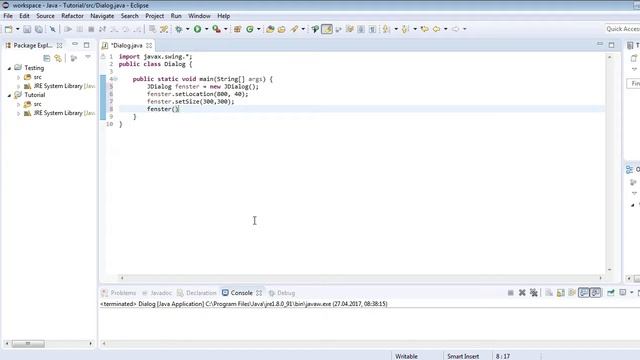Open the Refactor menu

pyautogui.click(x=72, y=16)
